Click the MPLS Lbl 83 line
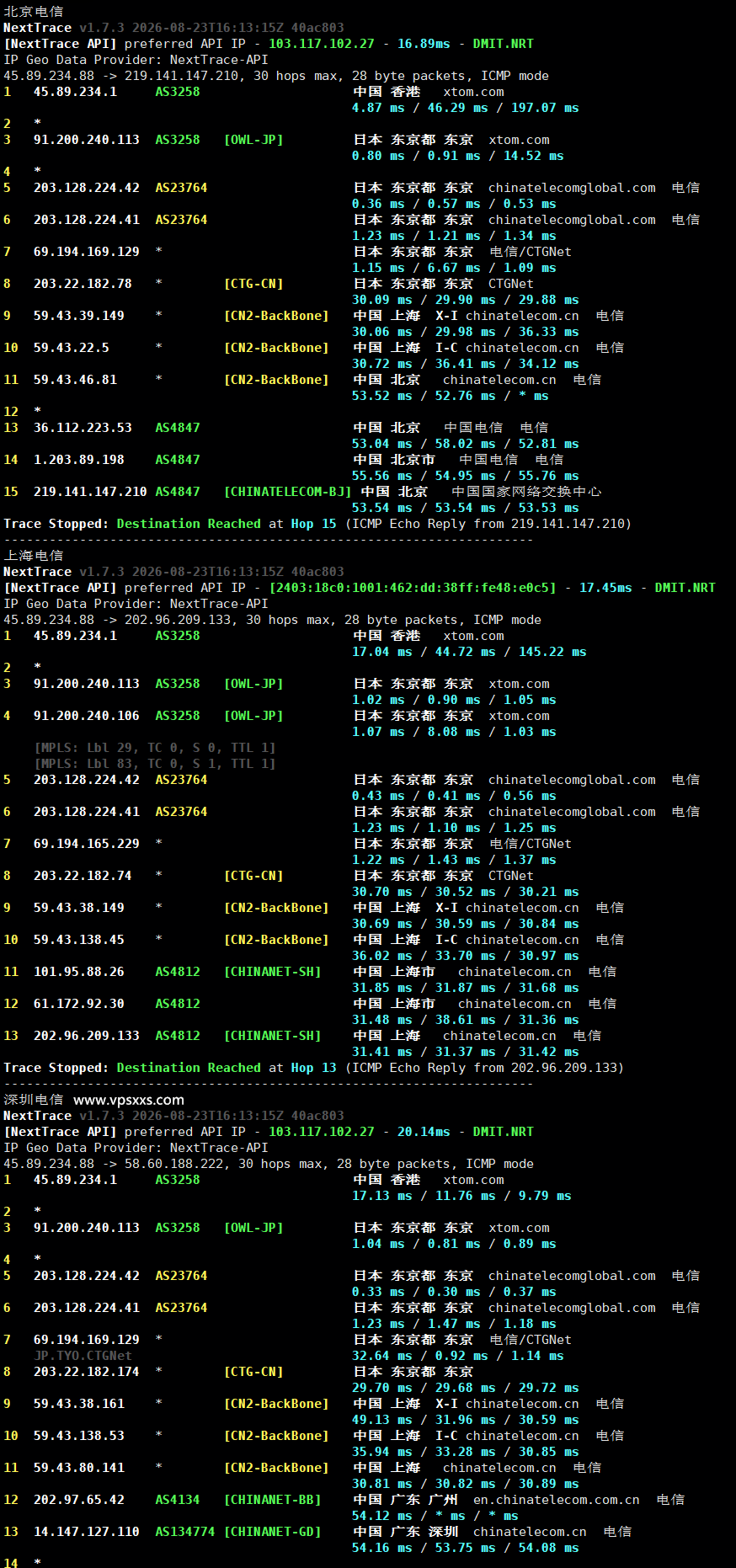The width and height of the screenshot is (736, 1568). pyautogui.click(x=155, y=764)
